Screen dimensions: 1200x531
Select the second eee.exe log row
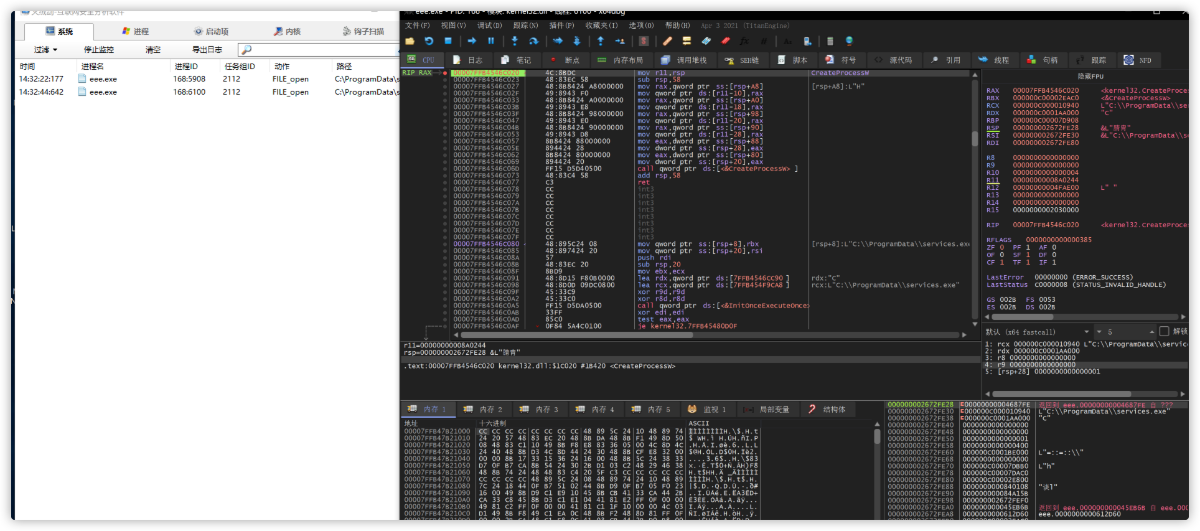coord(102,91)
